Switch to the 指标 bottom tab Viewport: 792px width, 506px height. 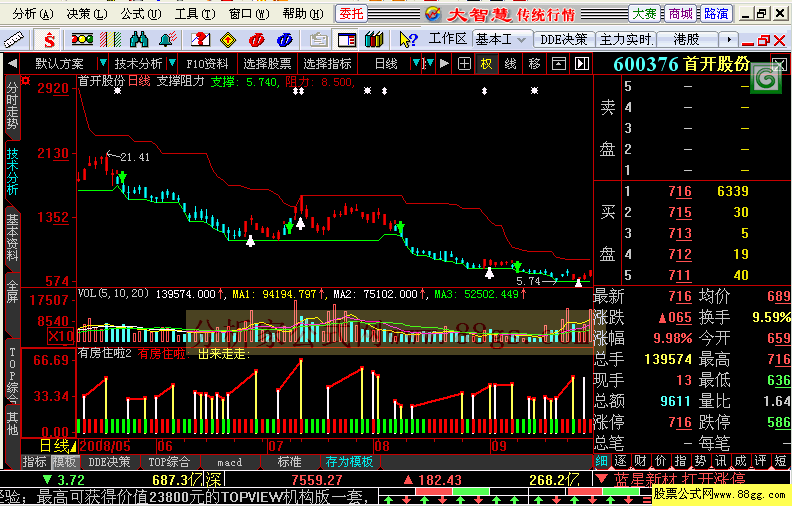(x=34, y=462)
